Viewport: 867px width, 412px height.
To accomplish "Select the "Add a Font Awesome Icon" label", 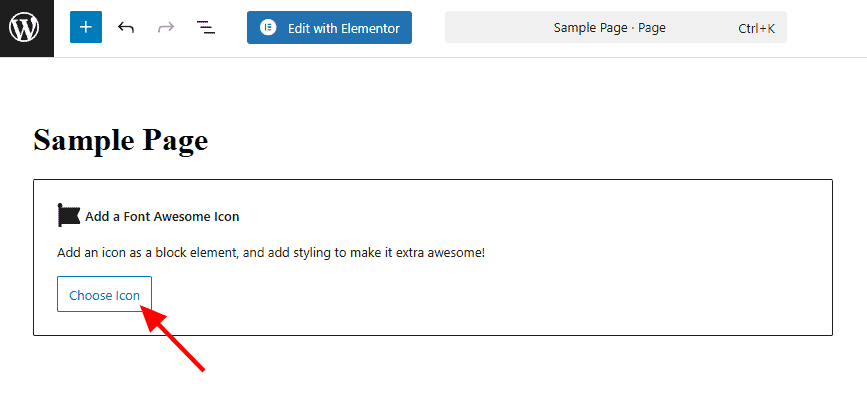I will [x=162, y=216].
